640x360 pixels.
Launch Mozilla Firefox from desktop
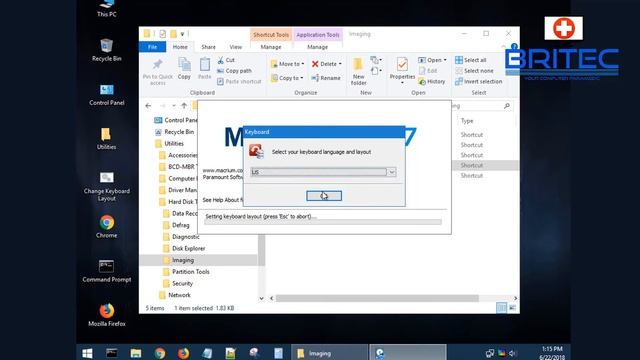point(107,315)
